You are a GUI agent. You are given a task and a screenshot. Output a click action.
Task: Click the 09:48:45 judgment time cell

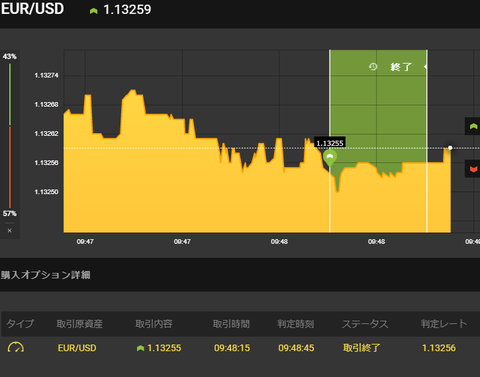tap(296, 348)
